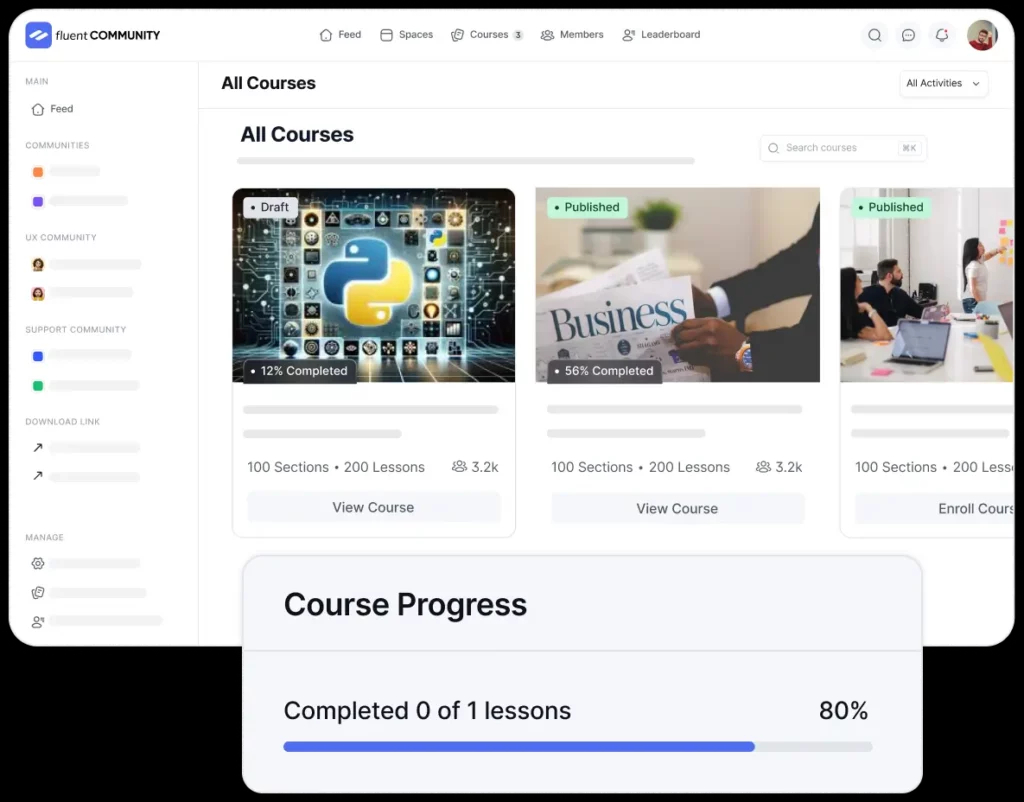Open Leaderboard in top navigation
1024x802 pixels.
pos(661,35)
